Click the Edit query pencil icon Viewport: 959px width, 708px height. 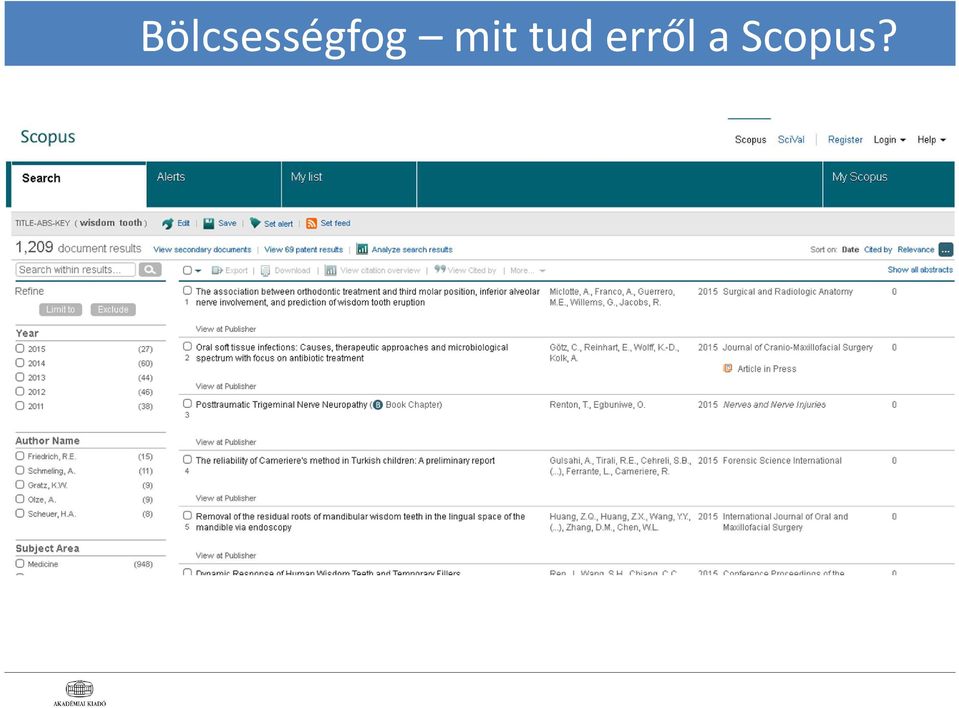point(168,224)
